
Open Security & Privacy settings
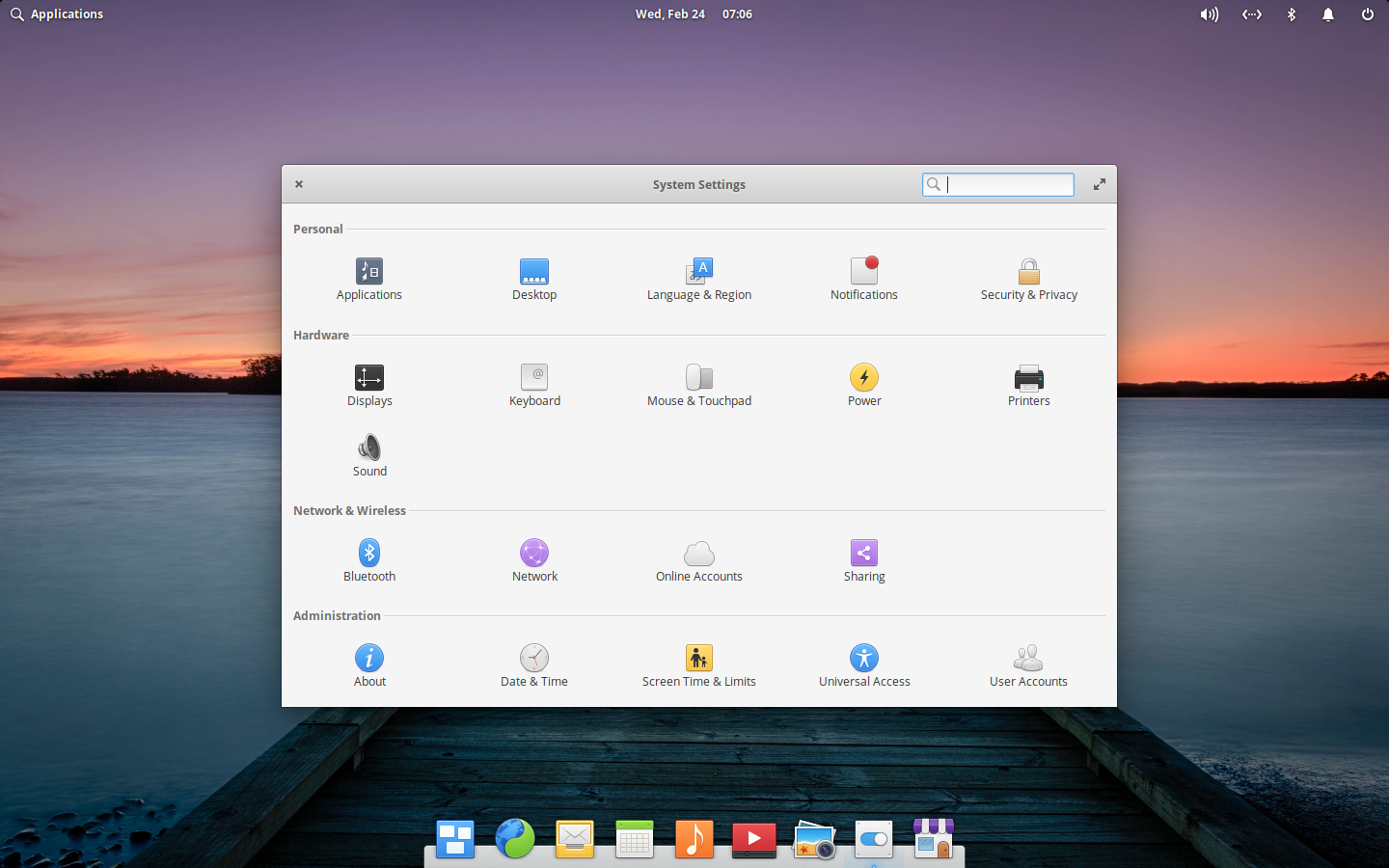pos(1028,278)
